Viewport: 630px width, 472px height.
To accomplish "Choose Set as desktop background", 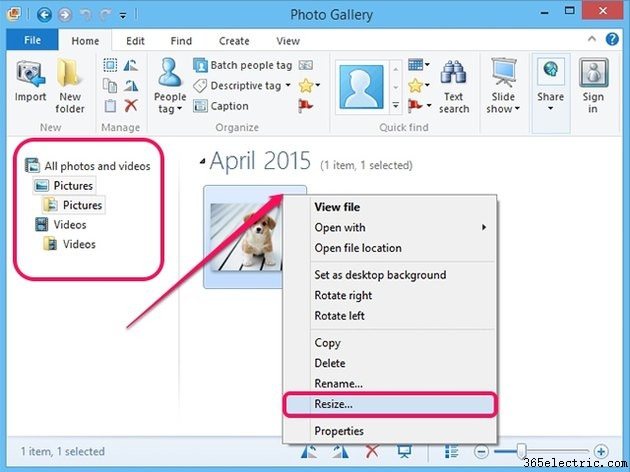I will (x=390, y=275).
